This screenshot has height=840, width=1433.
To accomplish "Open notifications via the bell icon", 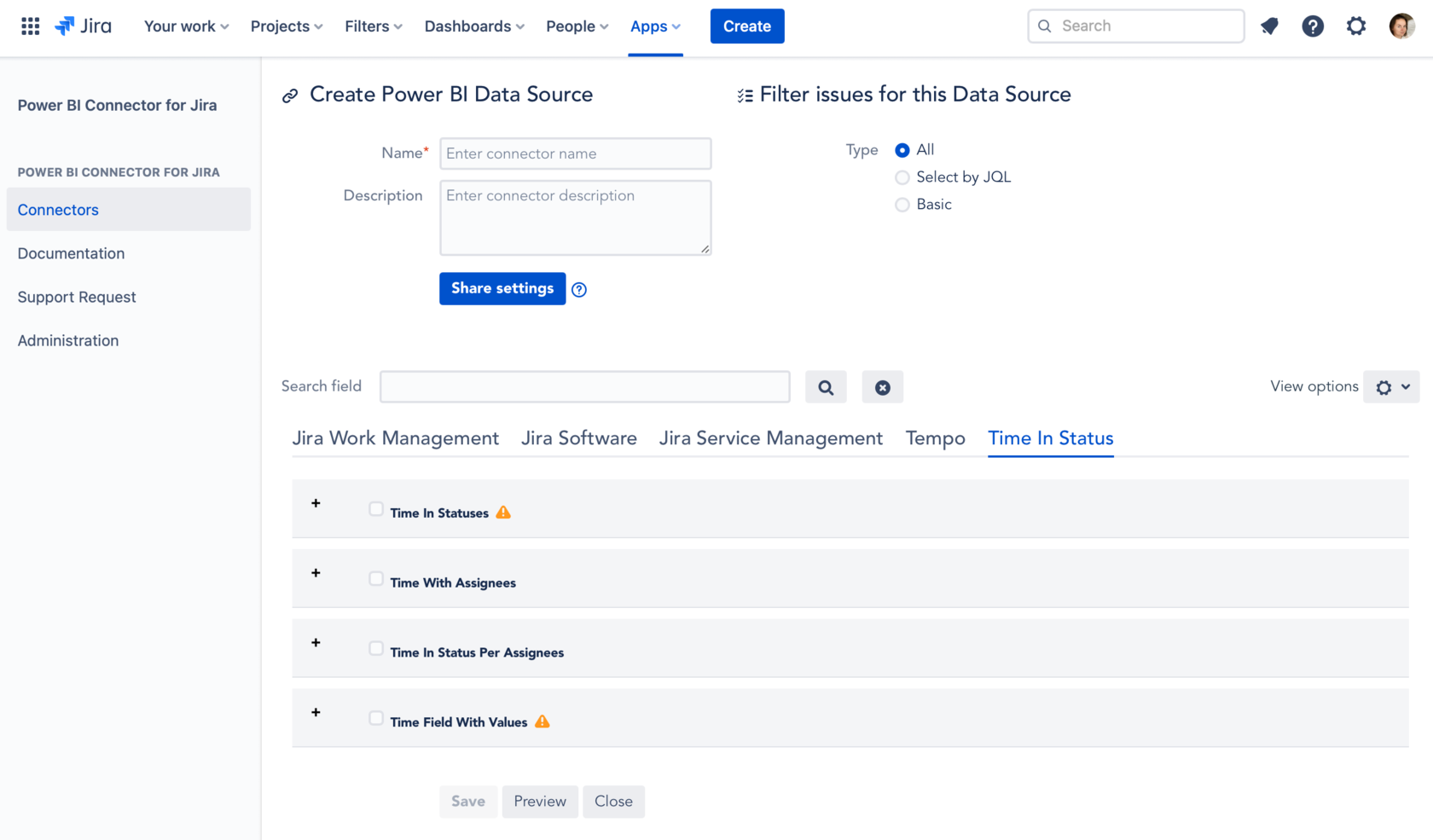I will tap(1270, 26).
